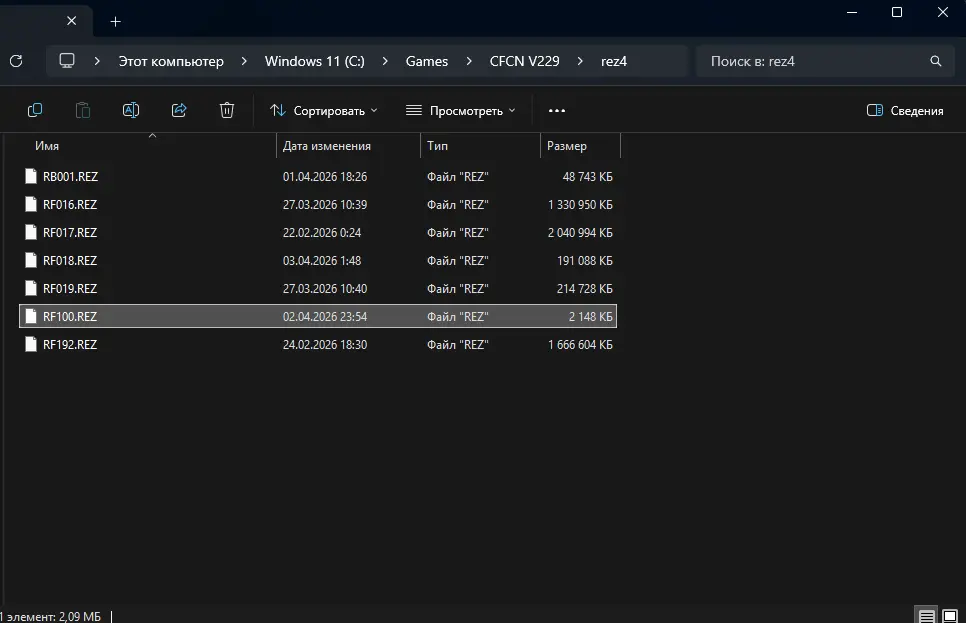Viewport: 966px width, 623px height.
Task: Click the rez4 breadcrumb segment
Action: pyautogui.click(x=614, y=61)
